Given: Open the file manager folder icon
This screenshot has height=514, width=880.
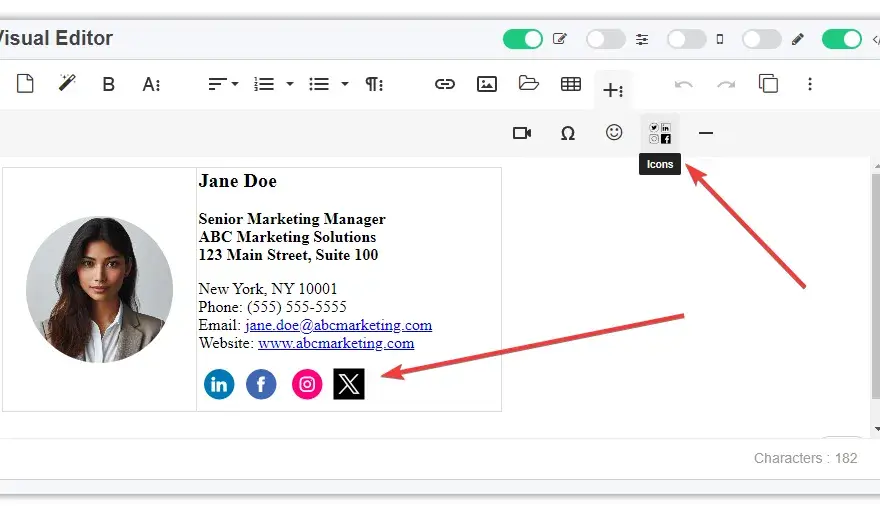Looking at the screenshot, I should coord(528,84).
